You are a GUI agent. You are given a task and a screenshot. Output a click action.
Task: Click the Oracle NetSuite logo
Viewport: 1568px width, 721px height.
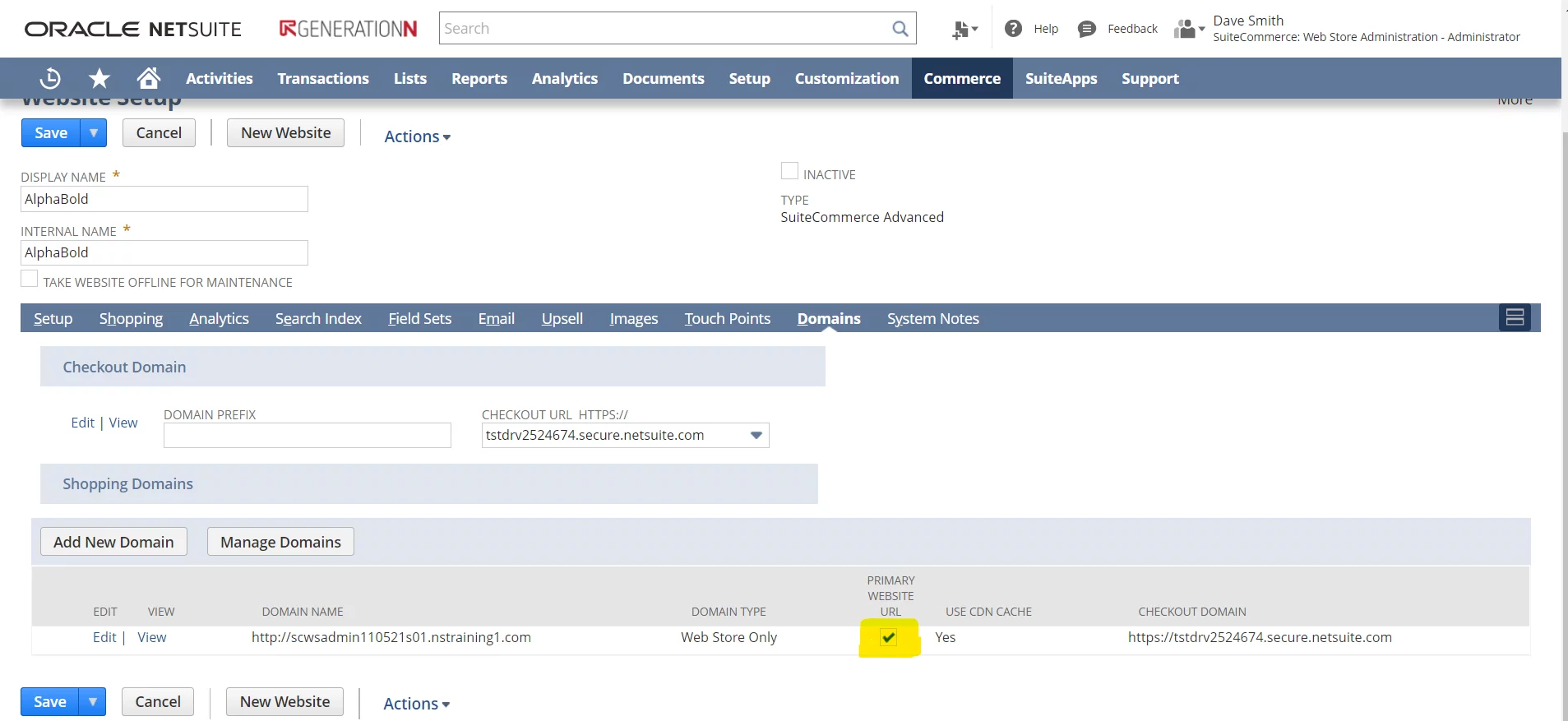coord(133,30)
